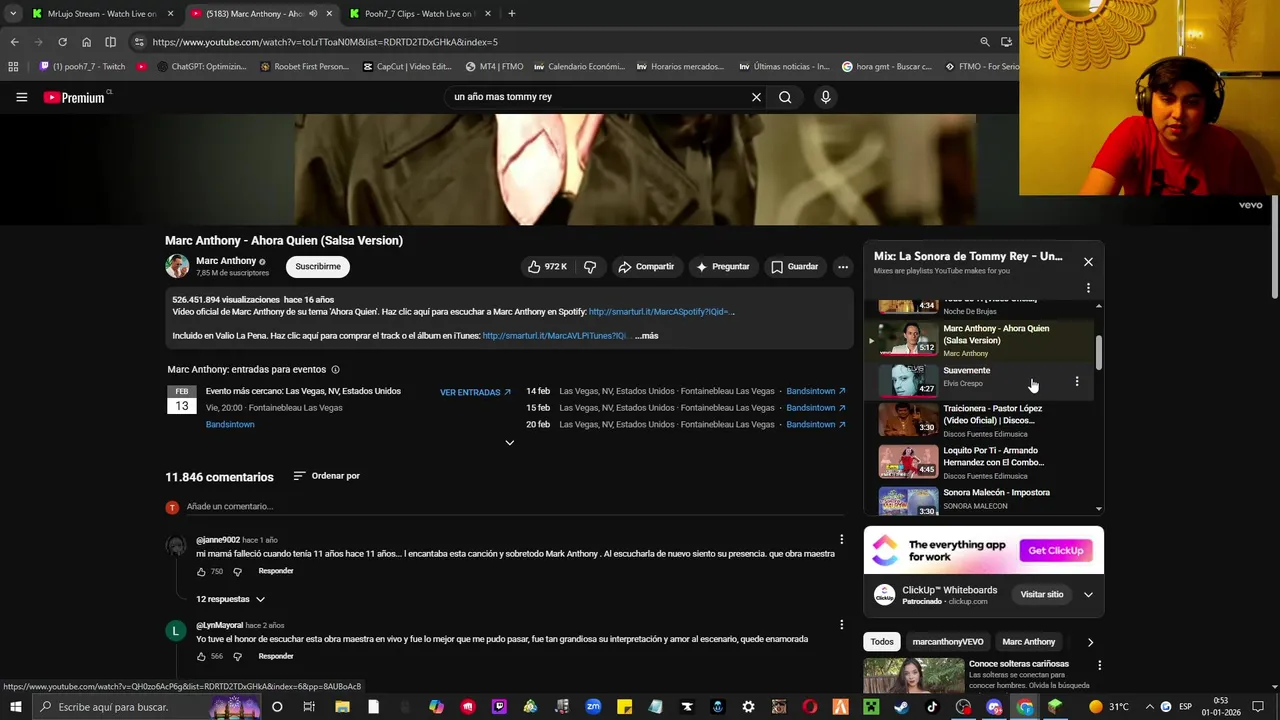The width and height of the screenshot is (1280, 720).
Task: Expand more events with down chevron
Action: 509,443
